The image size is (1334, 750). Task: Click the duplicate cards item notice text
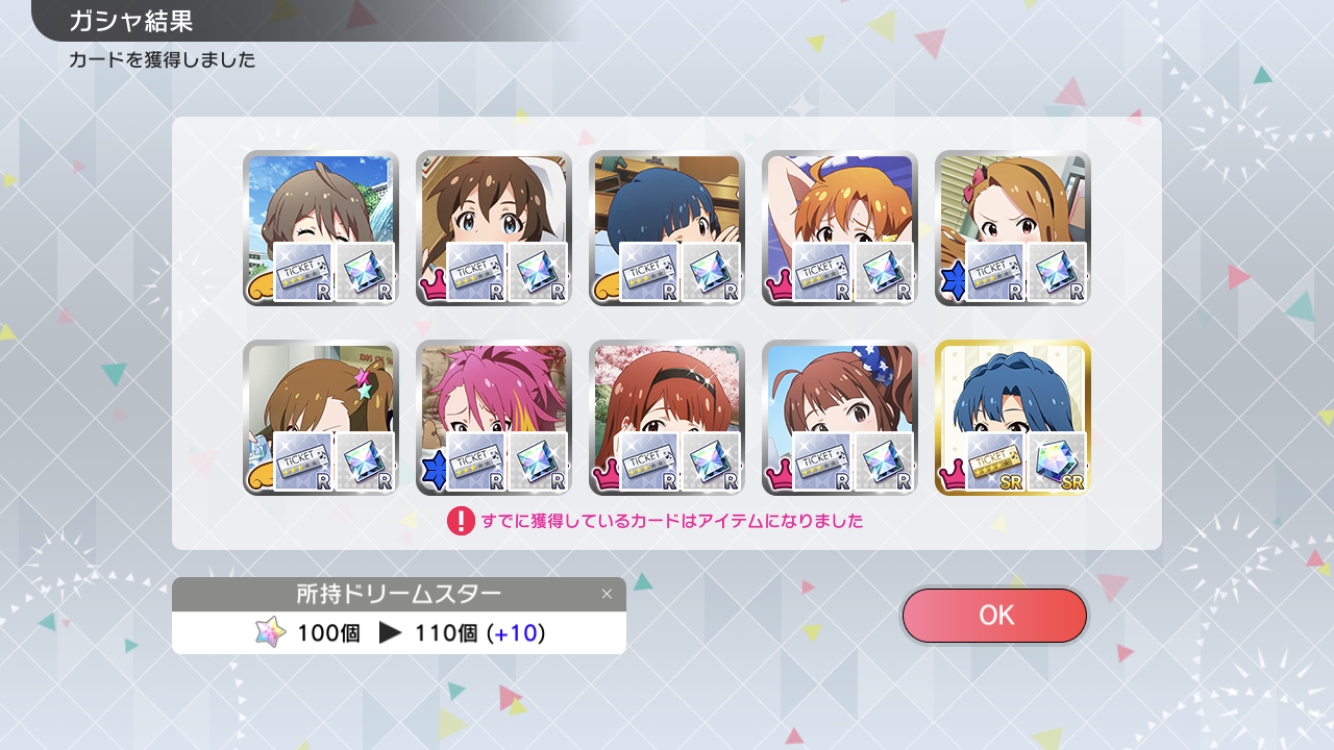point(672,521)
